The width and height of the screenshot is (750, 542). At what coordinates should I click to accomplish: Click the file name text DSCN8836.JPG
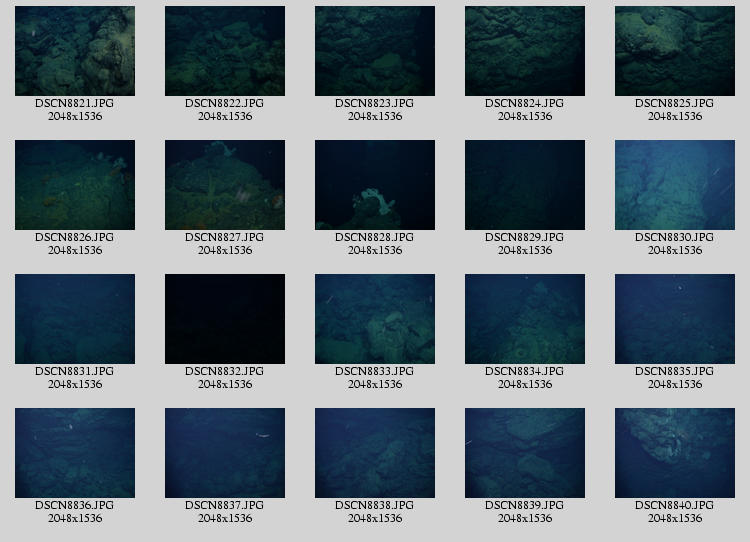pyautogui.click(x=75, y=505)
